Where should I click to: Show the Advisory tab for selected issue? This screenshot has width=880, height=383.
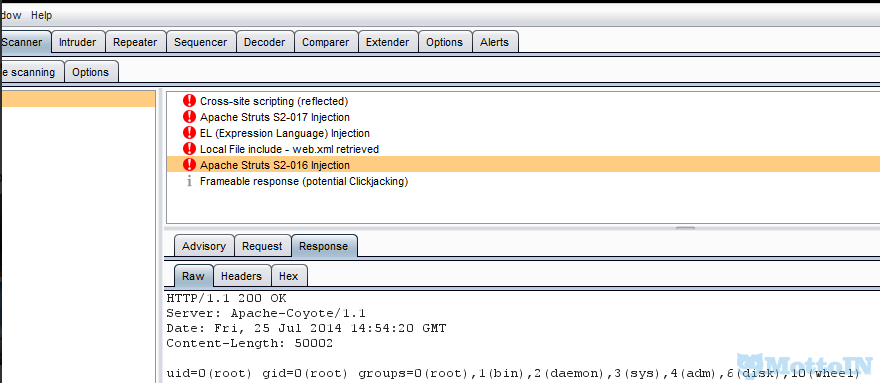point(204,246)
